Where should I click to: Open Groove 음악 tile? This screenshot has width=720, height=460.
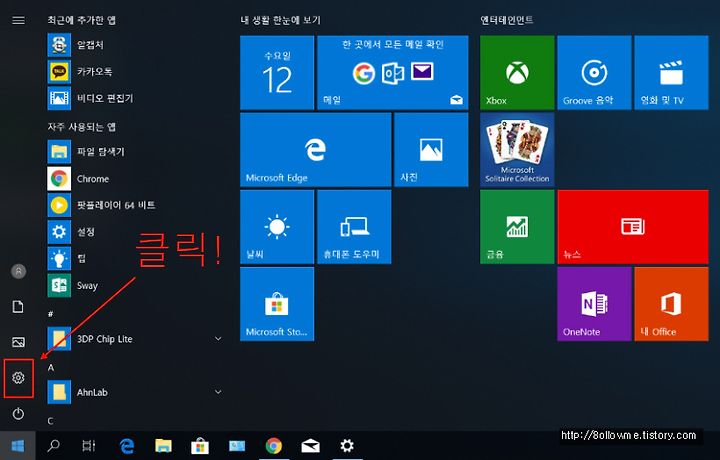point(594,73)
